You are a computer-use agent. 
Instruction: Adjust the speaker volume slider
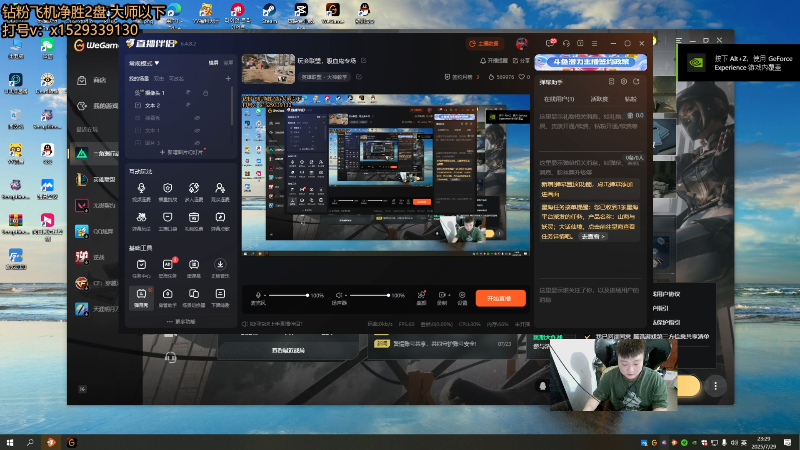coord(369,295)
